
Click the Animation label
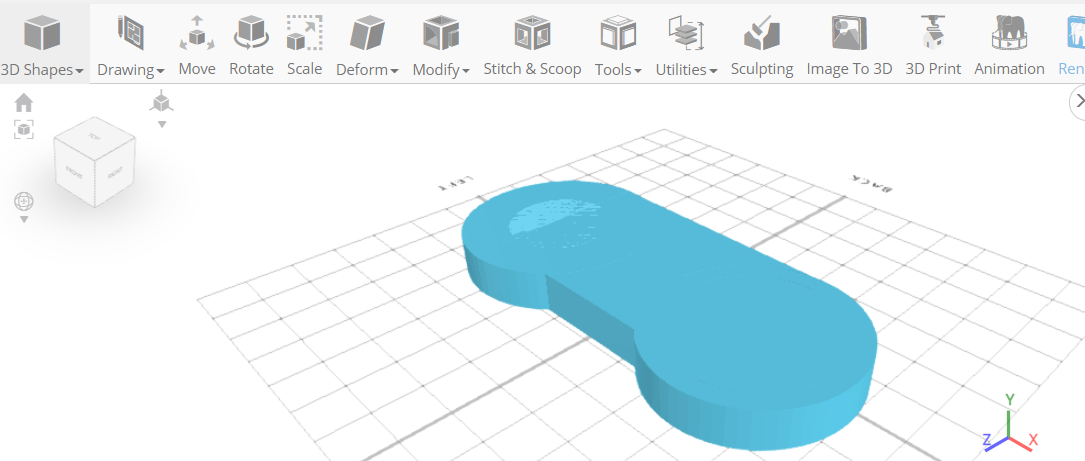pyautogui.click(x=1010, y=69)
